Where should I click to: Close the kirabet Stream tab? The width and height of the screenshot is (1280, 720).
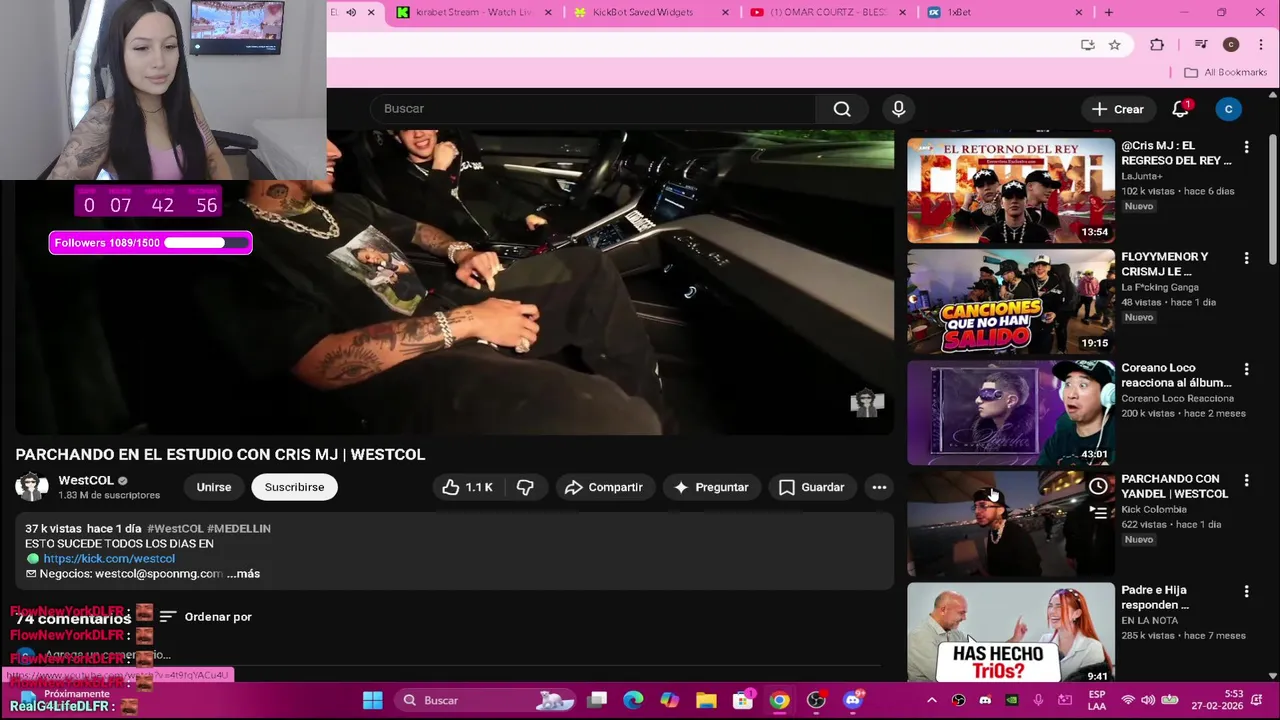point(548,12)
